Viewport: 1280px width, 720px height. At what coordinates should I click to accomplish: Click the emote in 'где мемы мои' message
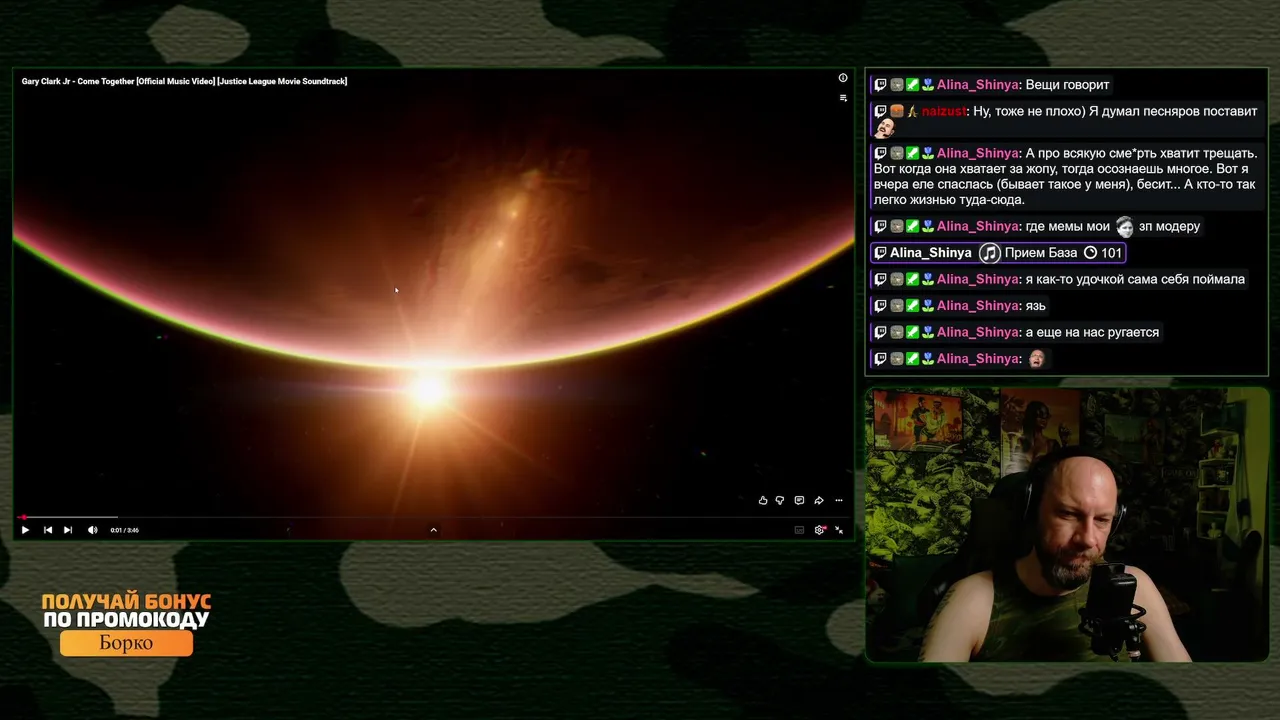1124,226
